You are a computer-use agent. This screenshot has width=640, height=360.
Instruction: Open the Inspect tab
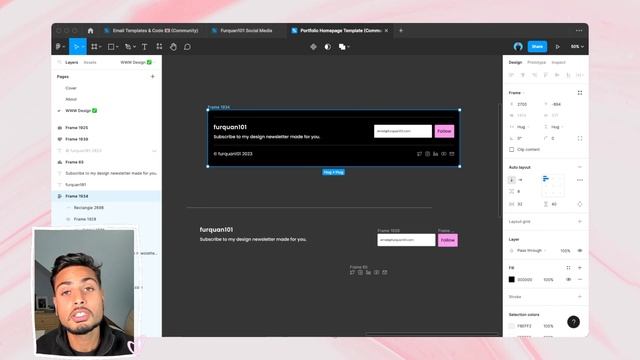558,62
